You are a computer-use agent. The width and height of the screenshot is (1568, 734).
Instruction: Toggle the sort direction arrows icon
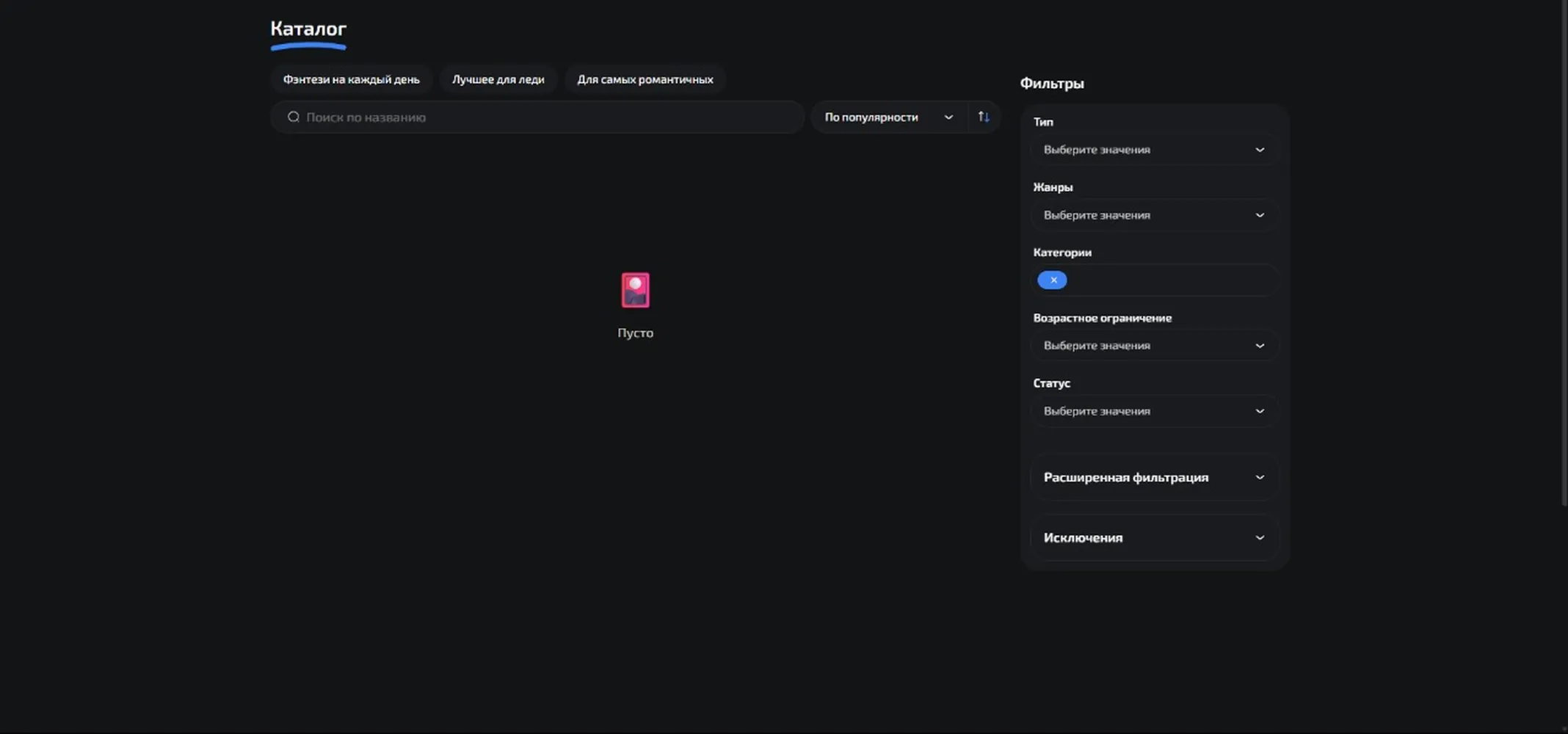(x=984, y=117)
